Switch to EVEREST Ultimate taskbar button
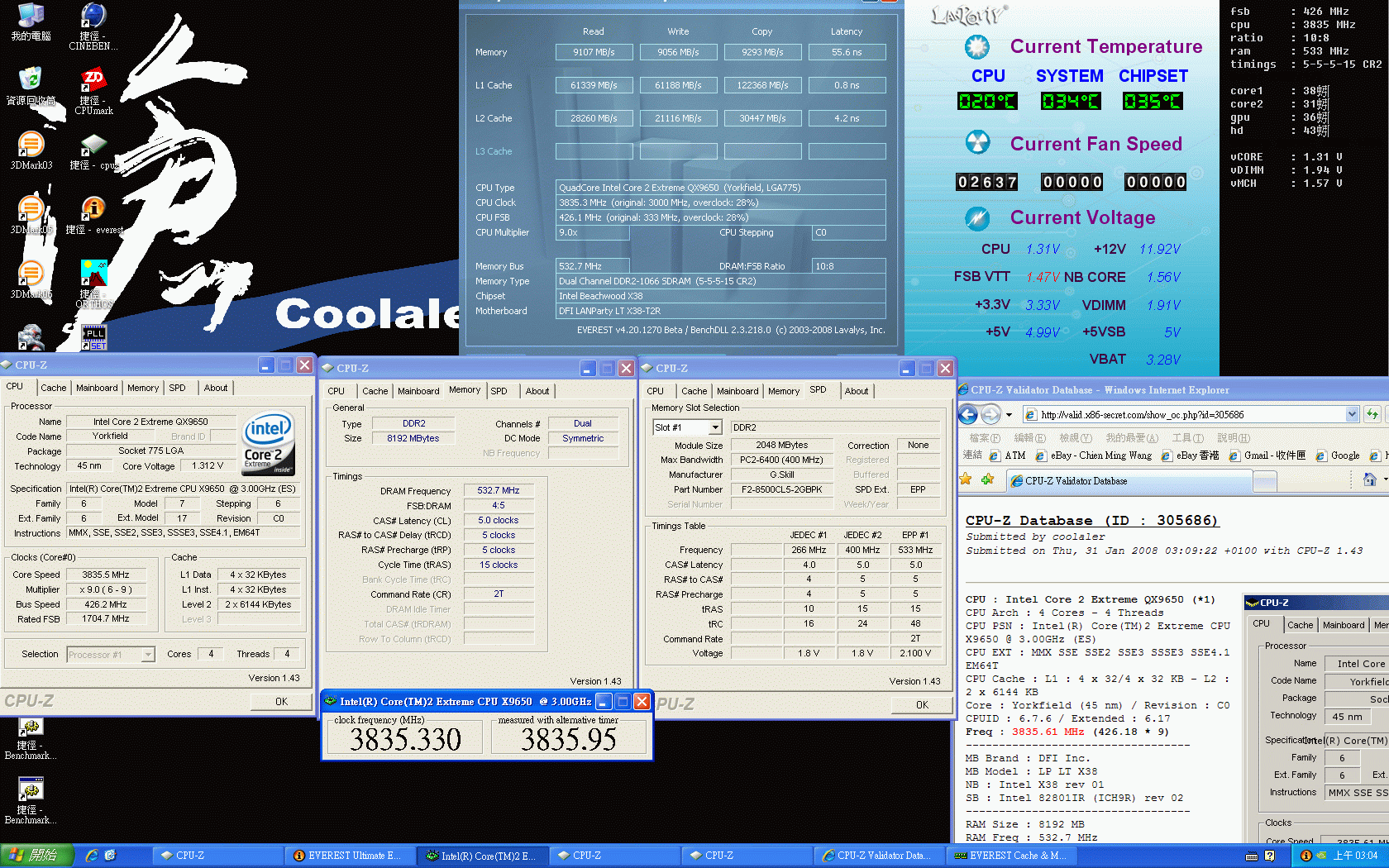 (x=350, y=856)
